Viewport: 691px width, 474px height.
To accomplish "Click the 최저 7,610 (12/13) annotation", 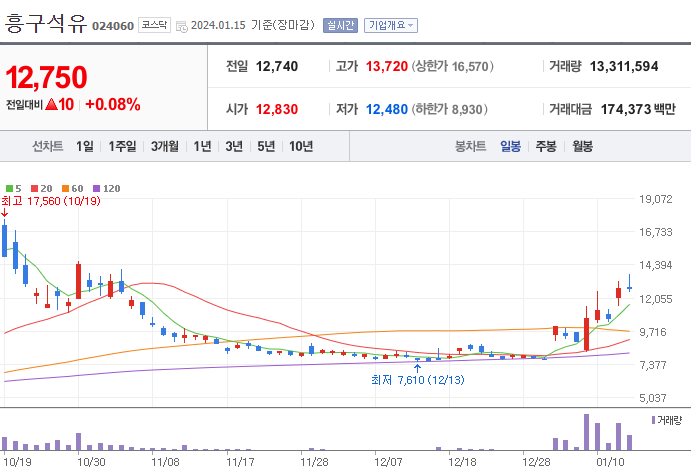I will (x=418, y=380).
